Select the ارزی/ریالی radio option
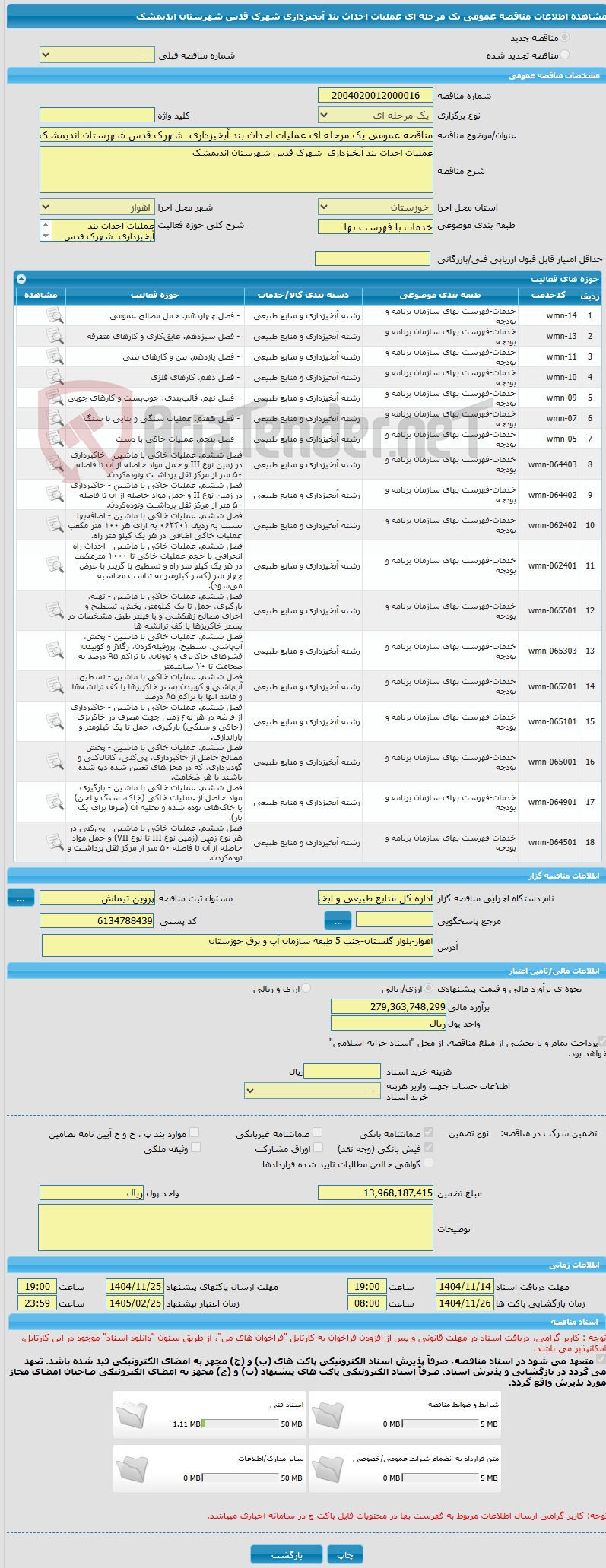The height and width of the screenshot is (1568, 606). tap(429, 988)
